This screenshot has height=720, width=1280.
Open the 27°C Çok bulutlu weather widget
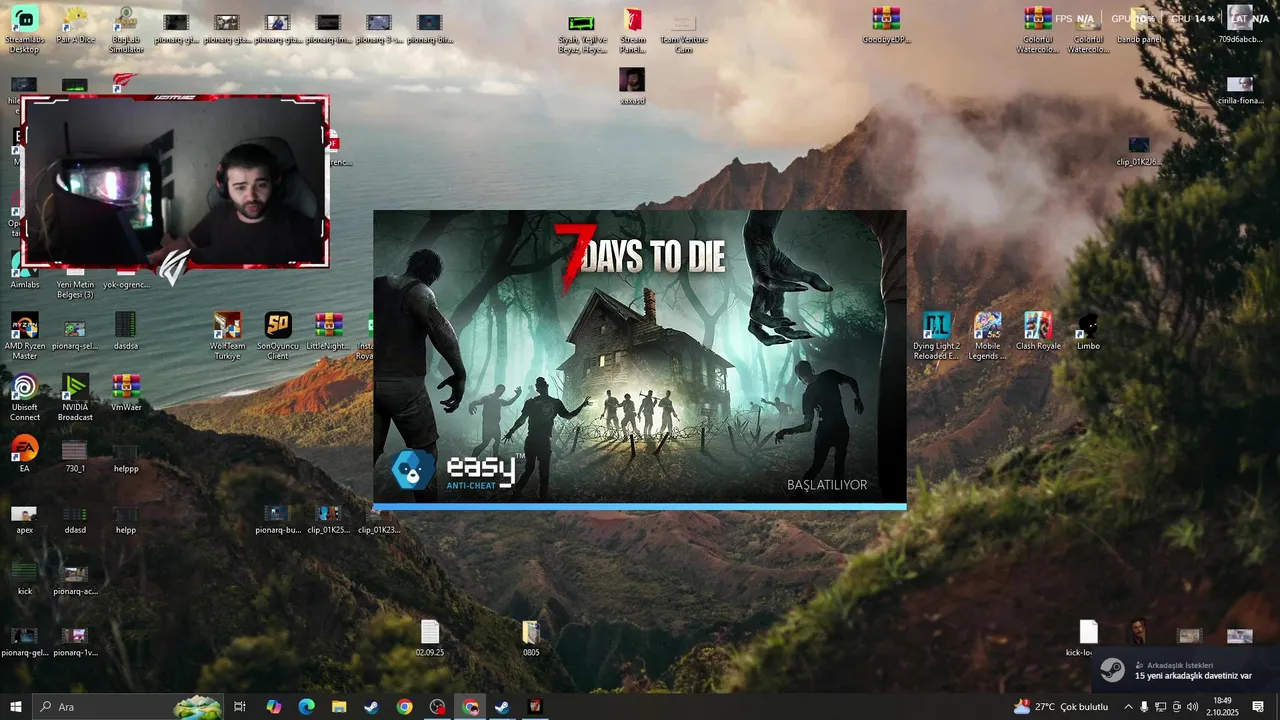(x=1060, y=707)
